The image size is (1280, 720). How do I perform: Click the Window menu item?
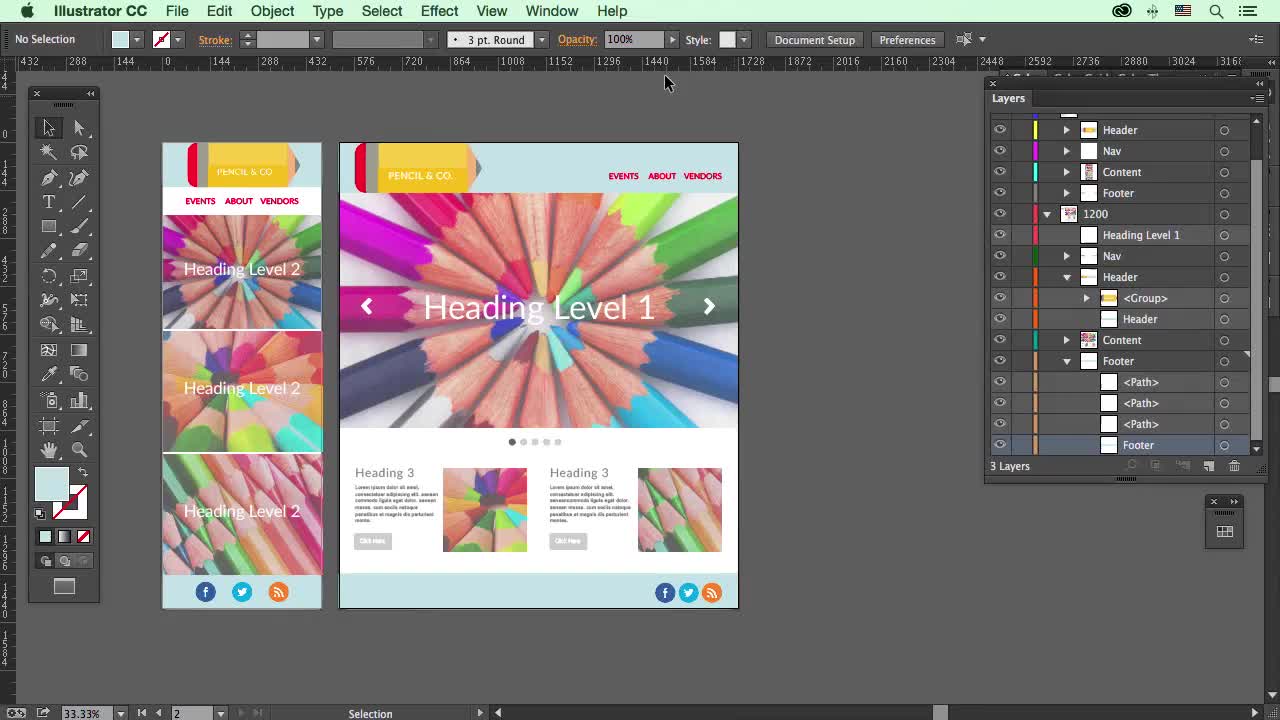coord(551,11)
